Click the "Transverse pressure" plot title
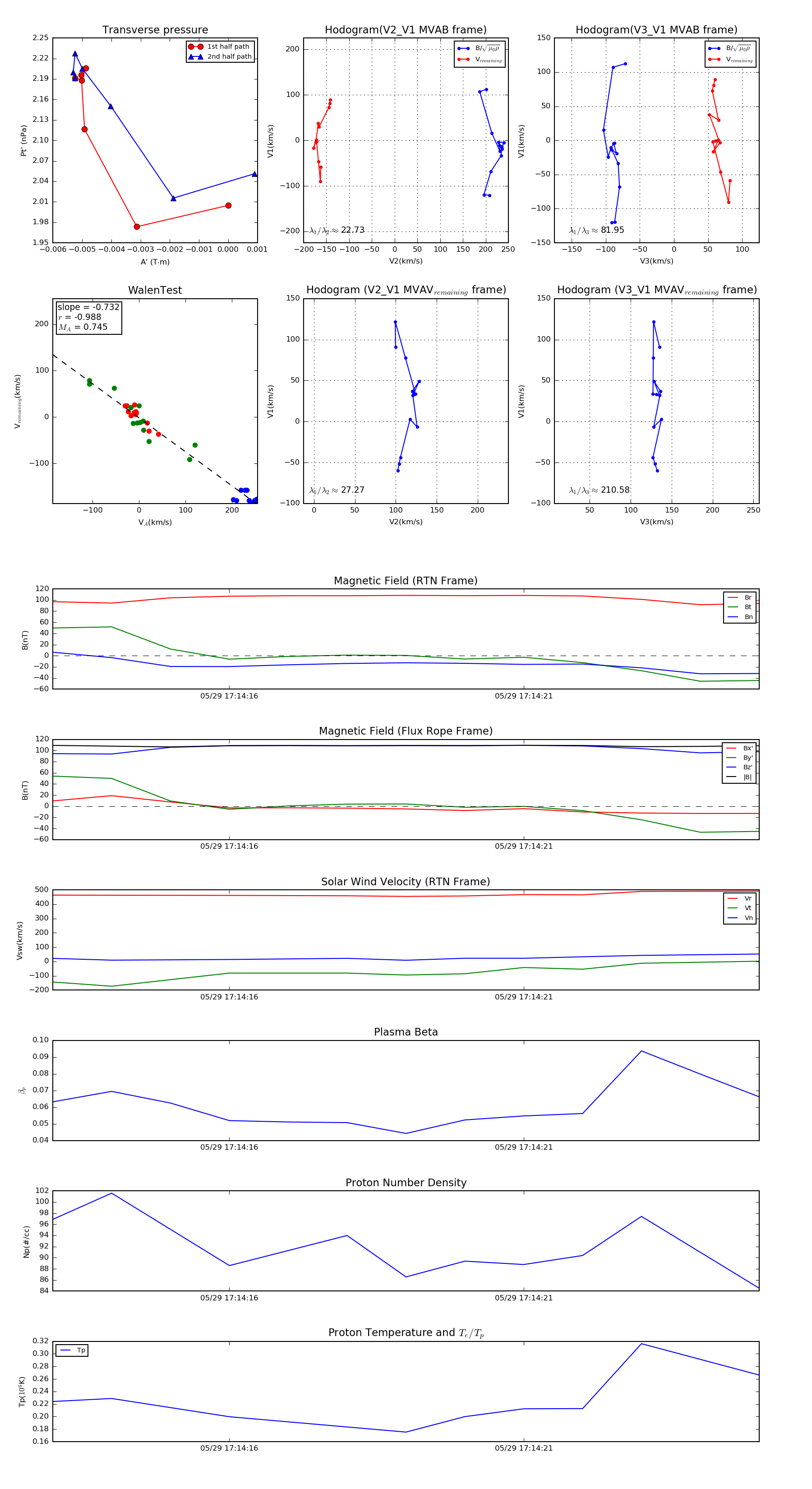 155,30
